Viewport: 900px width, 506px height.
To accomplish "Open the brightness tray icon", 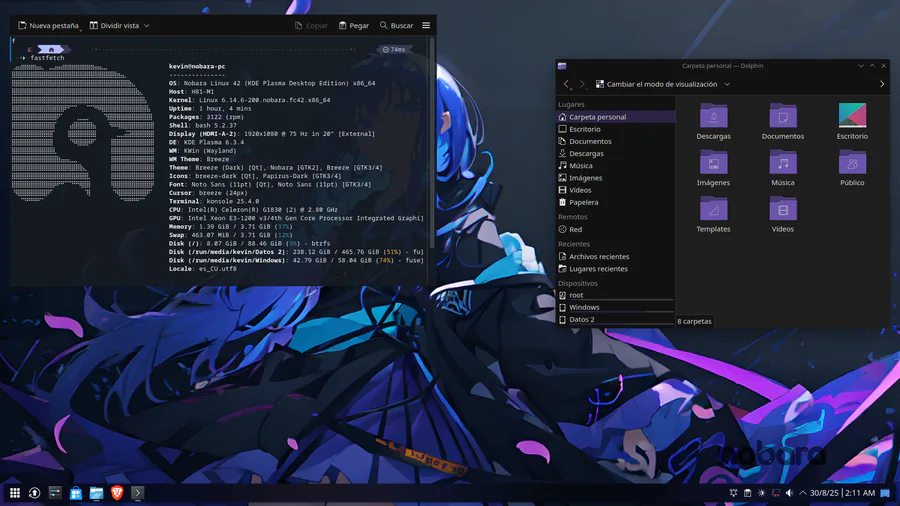I will [762, 493].
